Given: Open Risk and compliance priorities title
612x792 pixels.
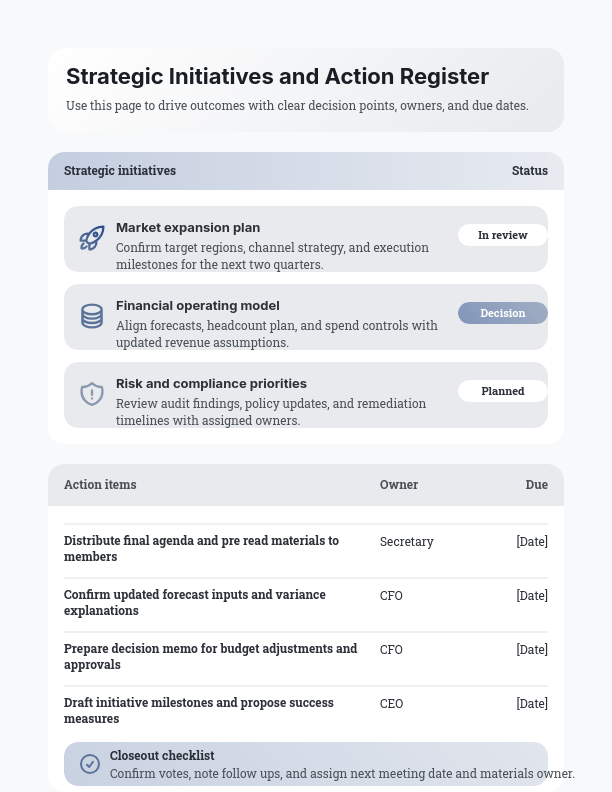Looking at the screenshot, I should click(211, 384).
